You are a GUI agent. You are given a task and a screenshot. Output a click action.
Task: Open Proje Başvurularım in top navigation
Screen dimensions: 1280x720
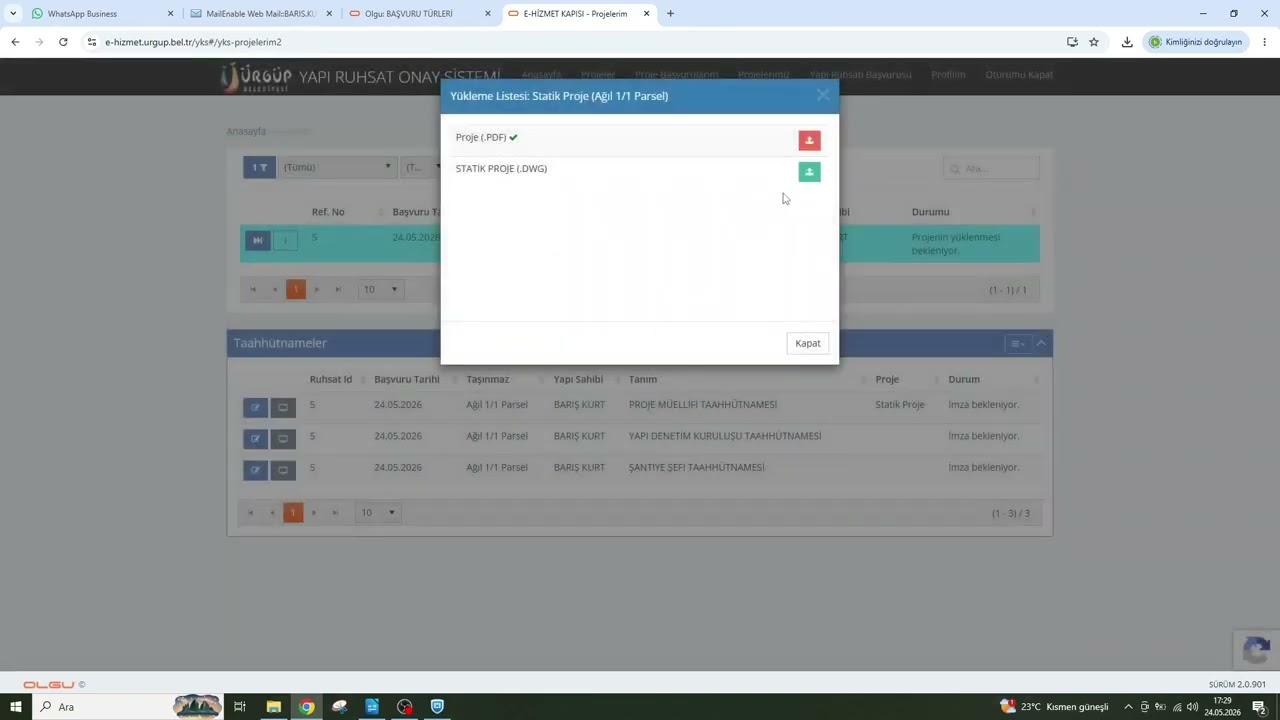click(676, 74)
